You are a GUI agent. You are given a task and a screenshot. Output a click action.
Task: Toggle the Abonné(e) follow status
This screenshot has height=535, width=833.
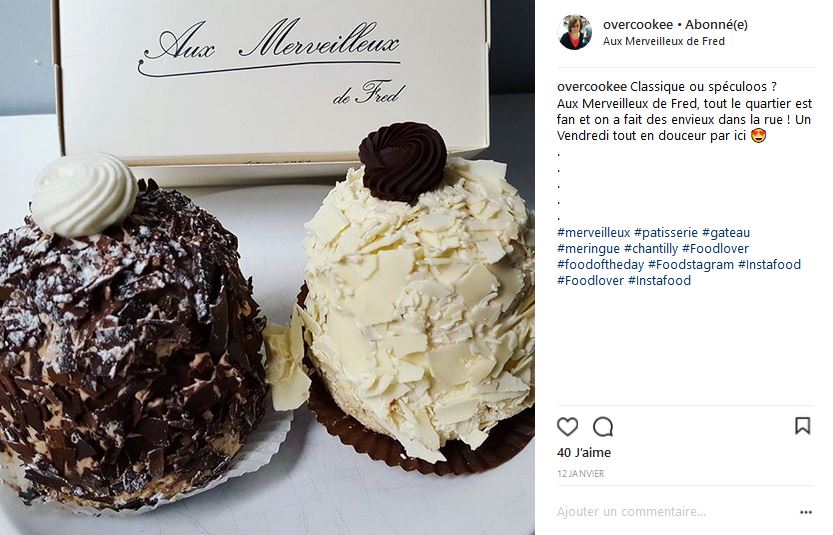click(716, 24)
